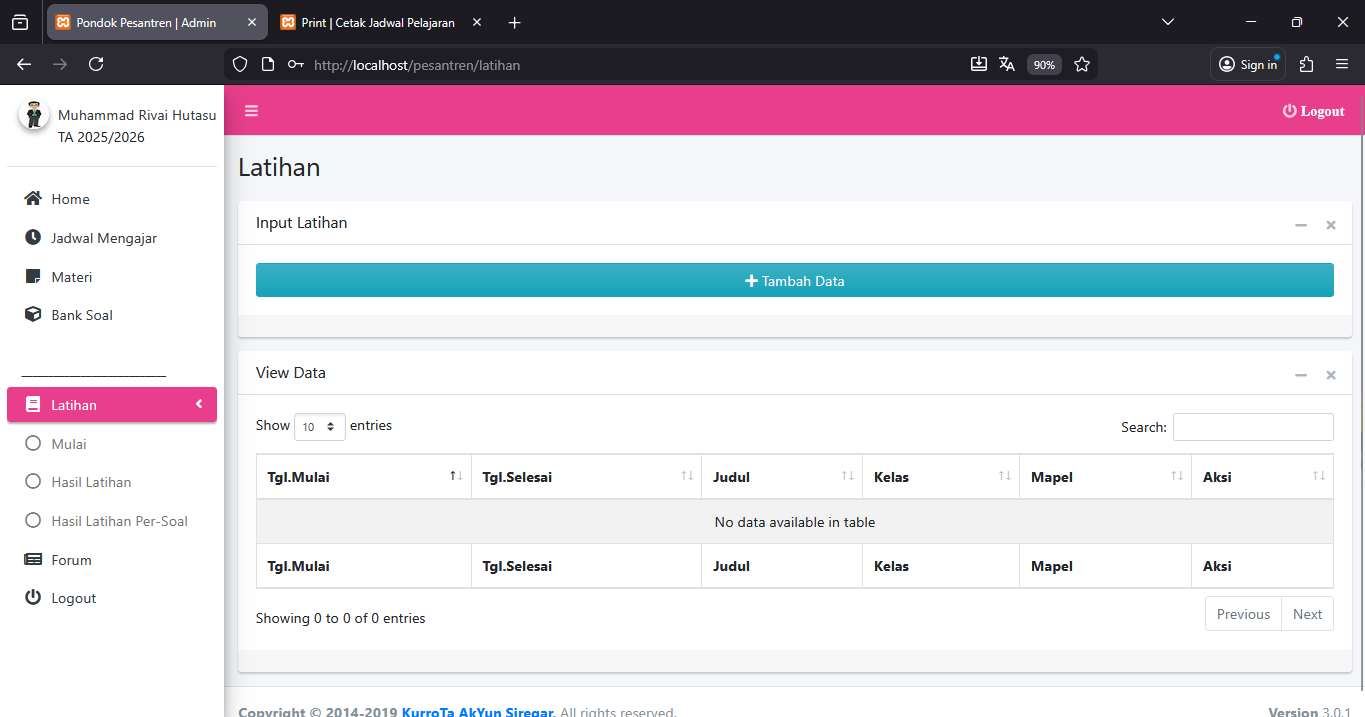Open the Forum sidebar item
The height and width of the screenshot is (717, 1365).
(x=71, y=560)
